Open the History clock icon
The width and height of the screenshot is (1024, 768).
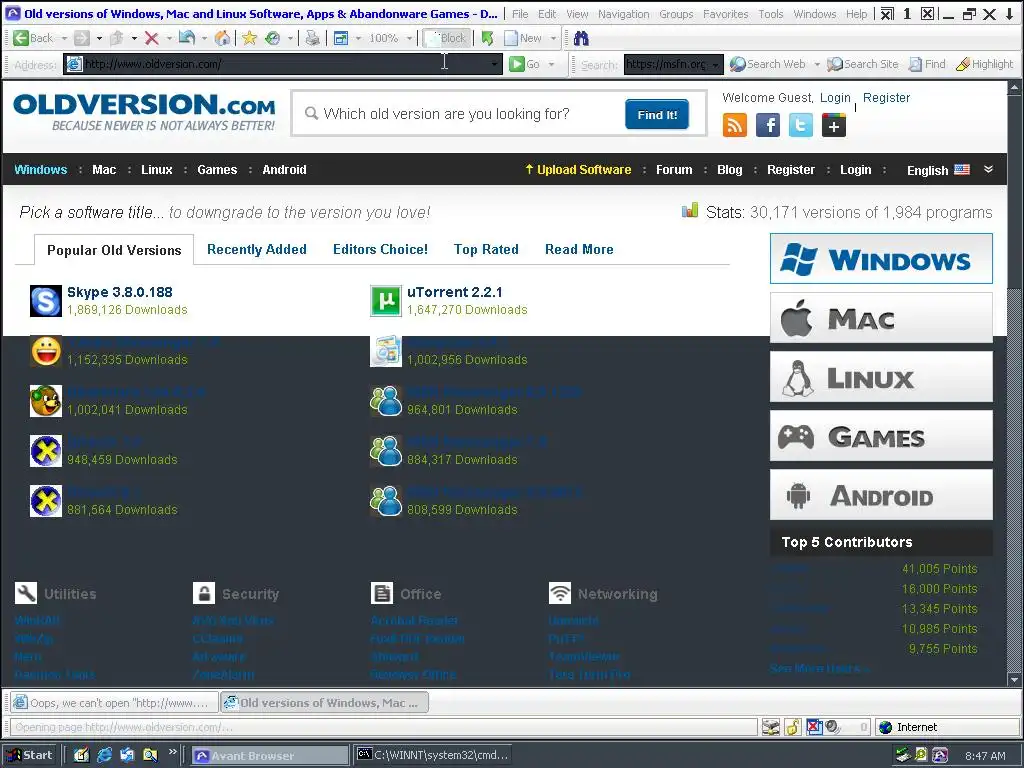(x=273, y=39)
